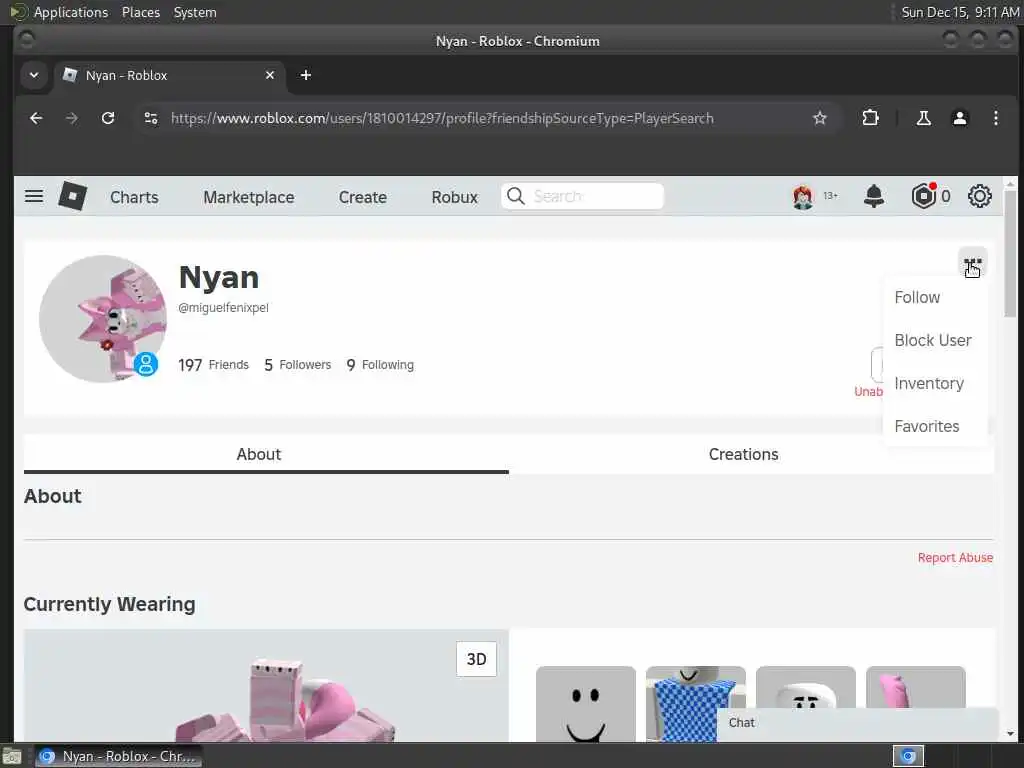View the 5 Followers list
This screenshot has height=768, width=1024.
297,364
